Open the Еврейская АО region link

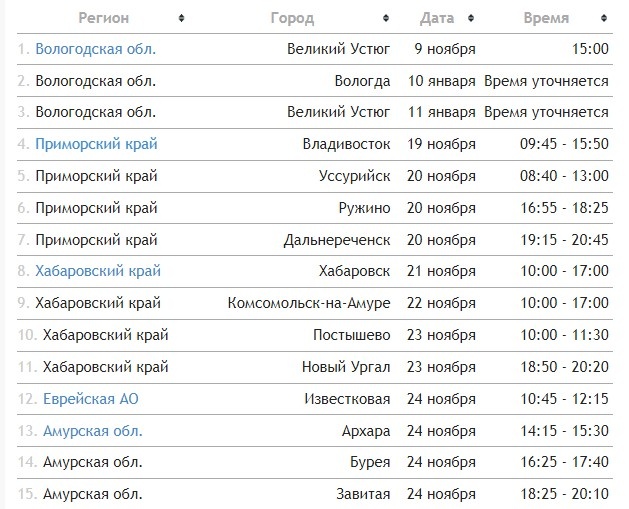(91, 399)
